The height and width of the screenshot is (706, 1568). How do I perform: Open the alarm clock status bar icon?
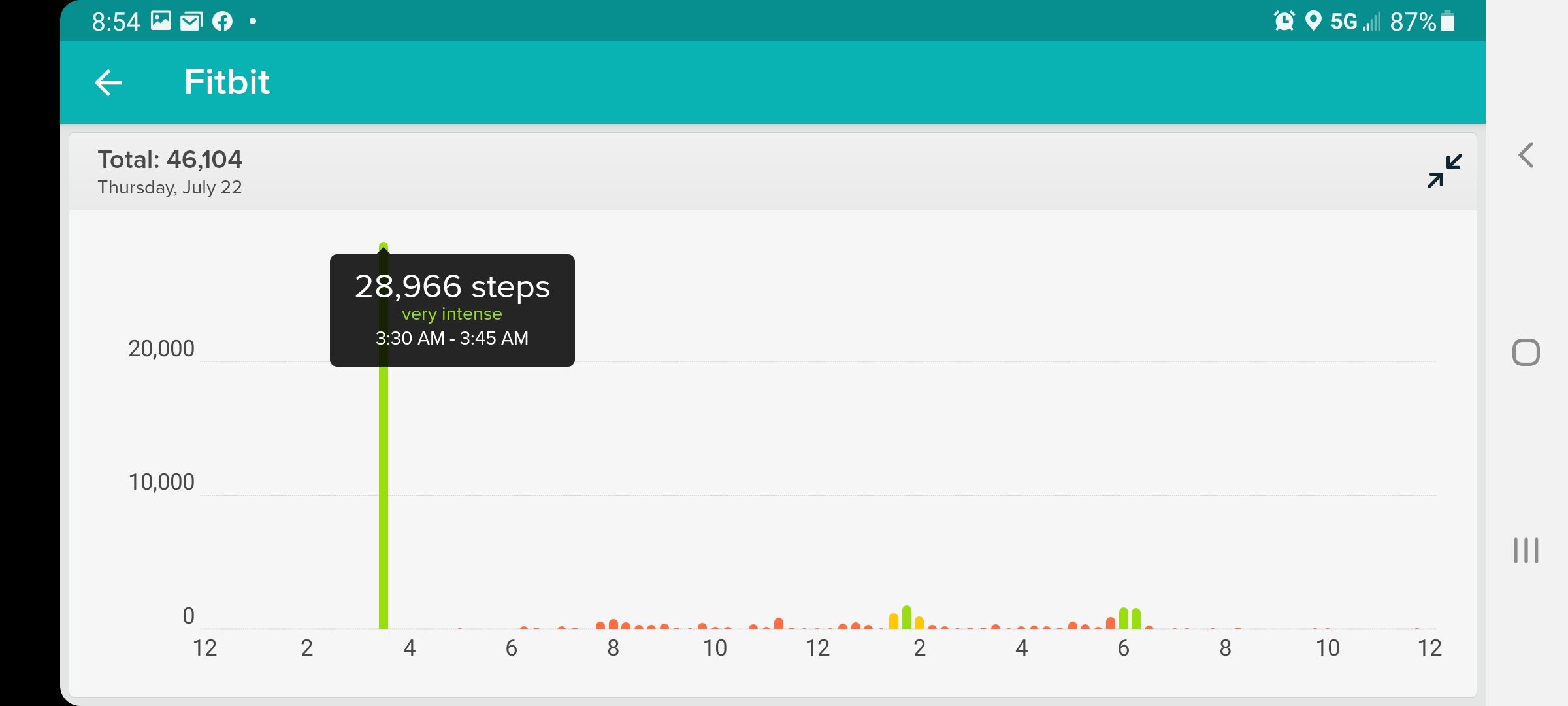(1284, 21)
